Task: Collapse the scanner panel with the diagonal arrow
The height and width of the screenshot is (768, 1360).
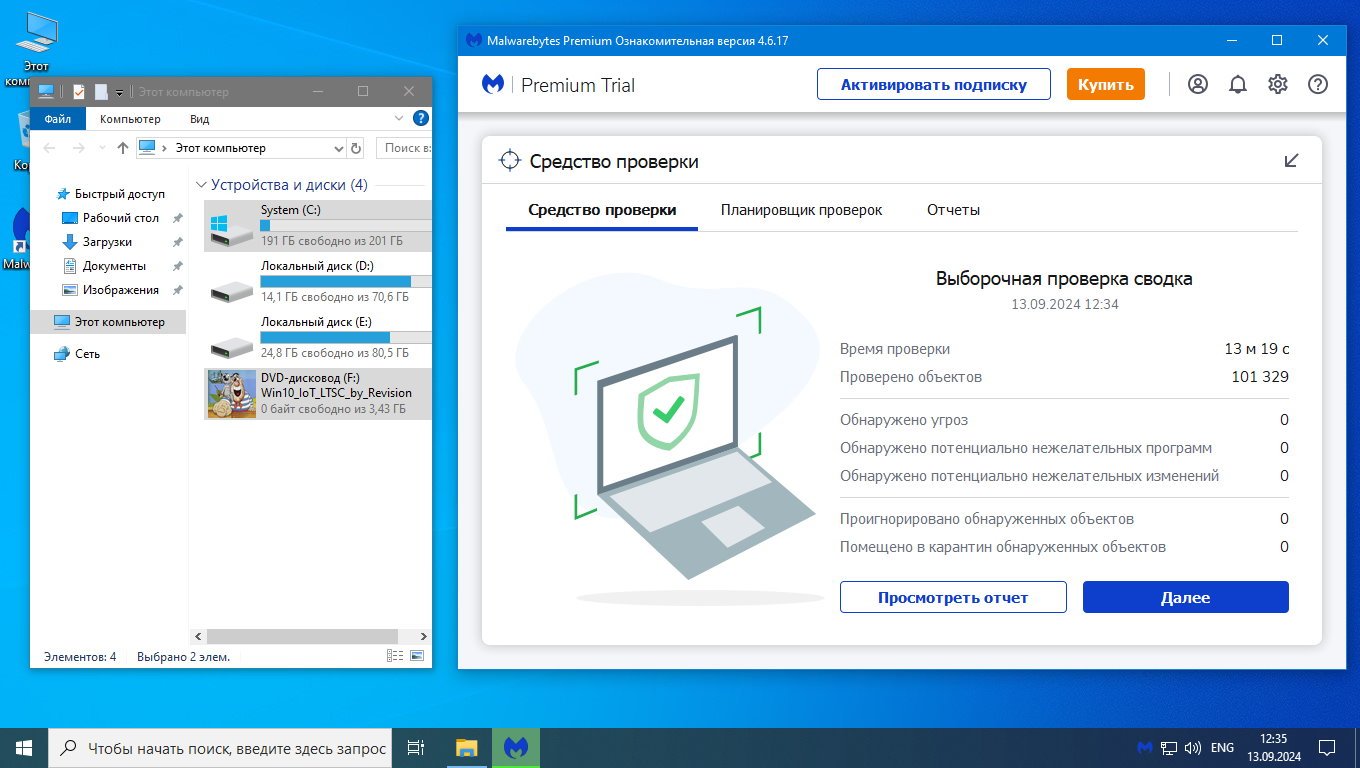Action: click(x=1292, y=160)
